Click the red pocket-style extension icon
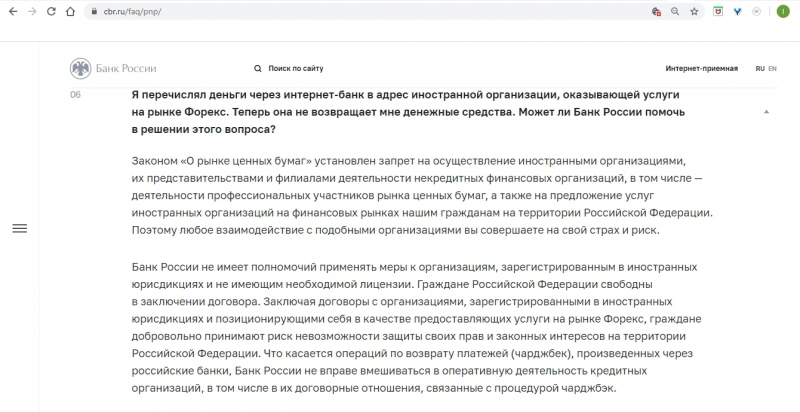The height and width of the screenshot is (412, 800). click(718, 11)
